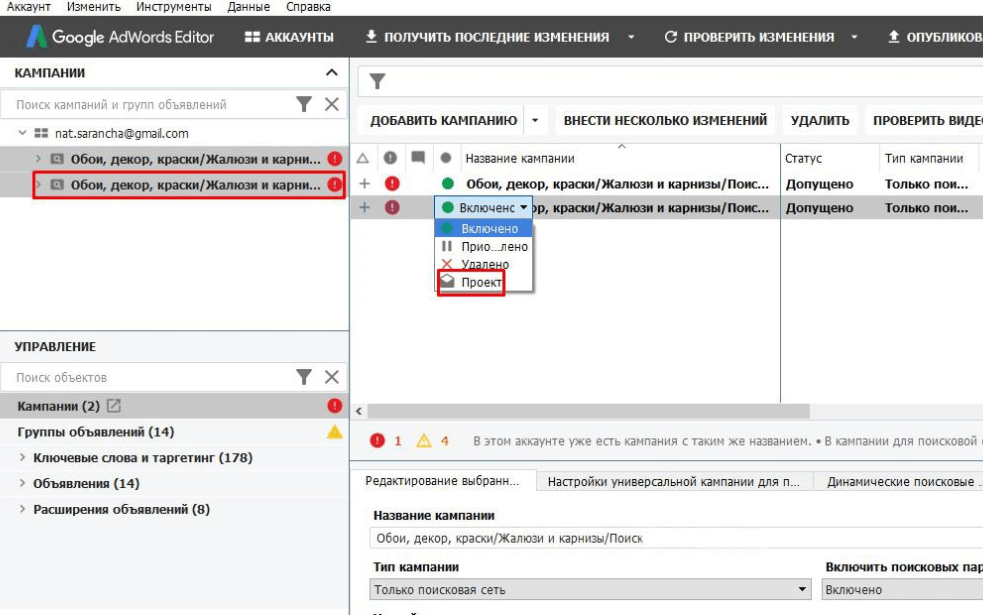
Task: Click red error icon in first table row
Action: coord(392,184)
